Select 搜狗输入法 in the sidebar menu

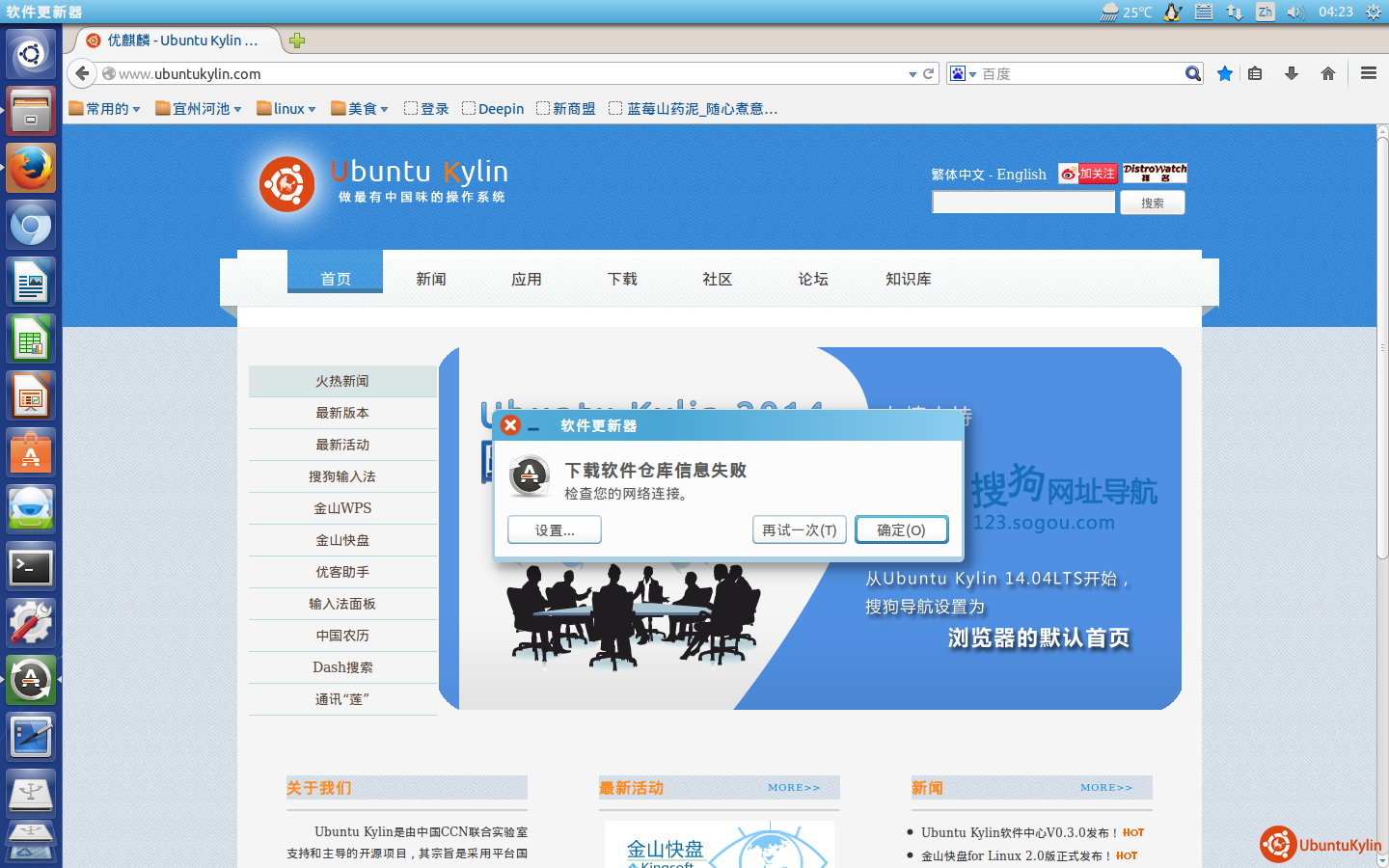coord(342,476)
